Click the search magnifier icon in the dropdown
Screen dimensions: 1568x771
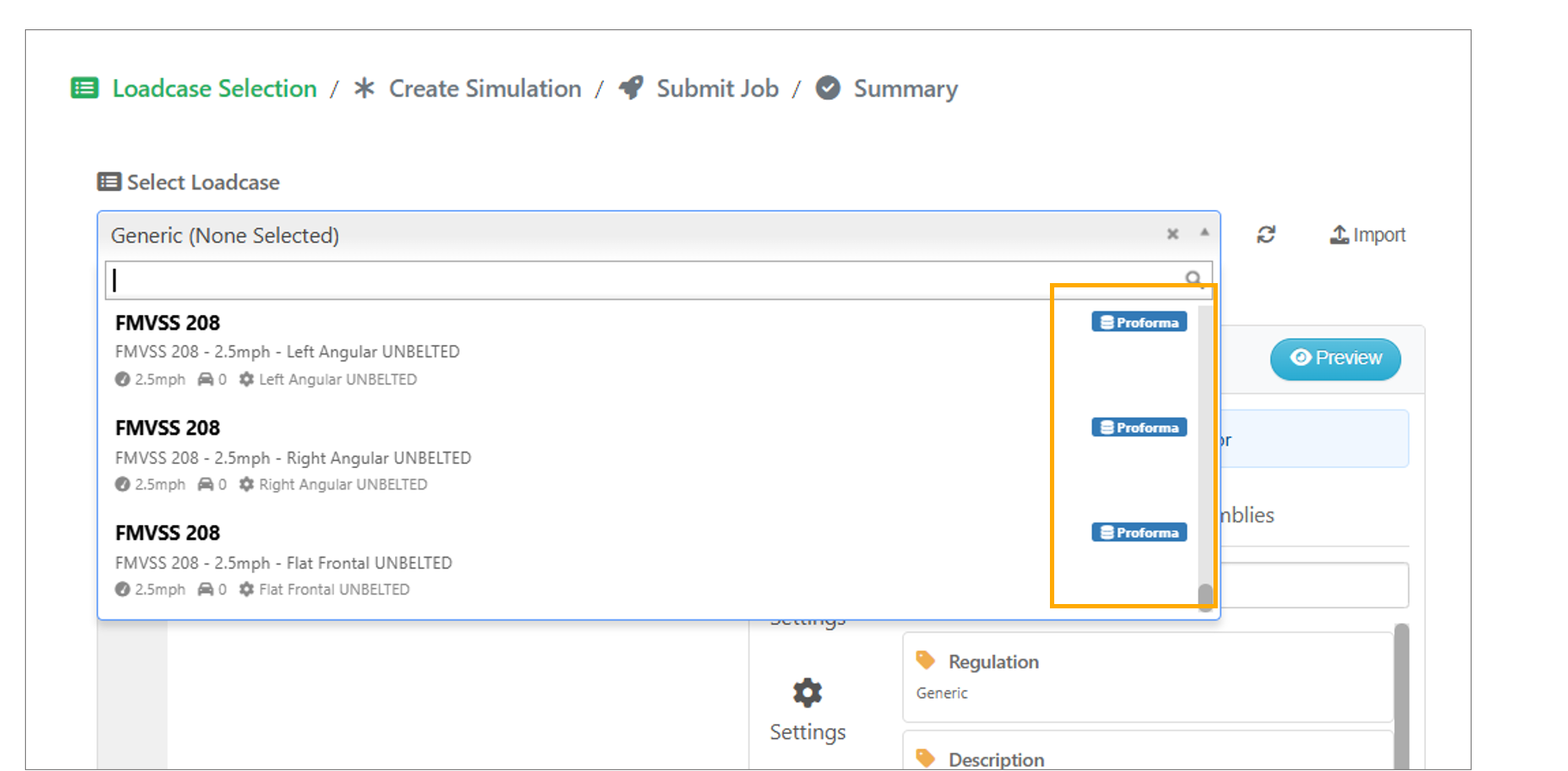(x=1193, y=279)
